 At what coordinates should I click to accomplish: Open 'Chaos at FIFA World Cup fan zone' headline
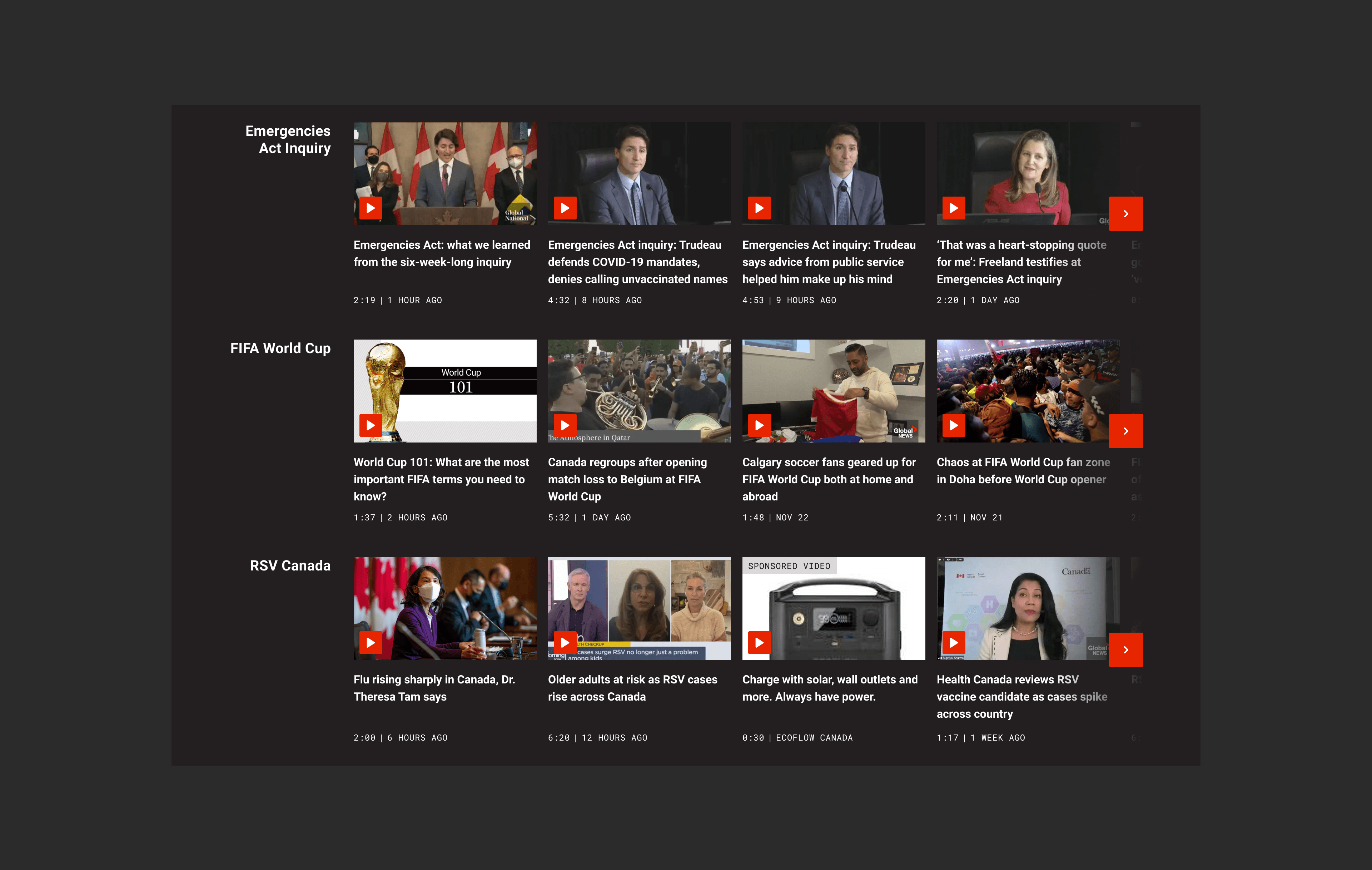pos(1023,470)
